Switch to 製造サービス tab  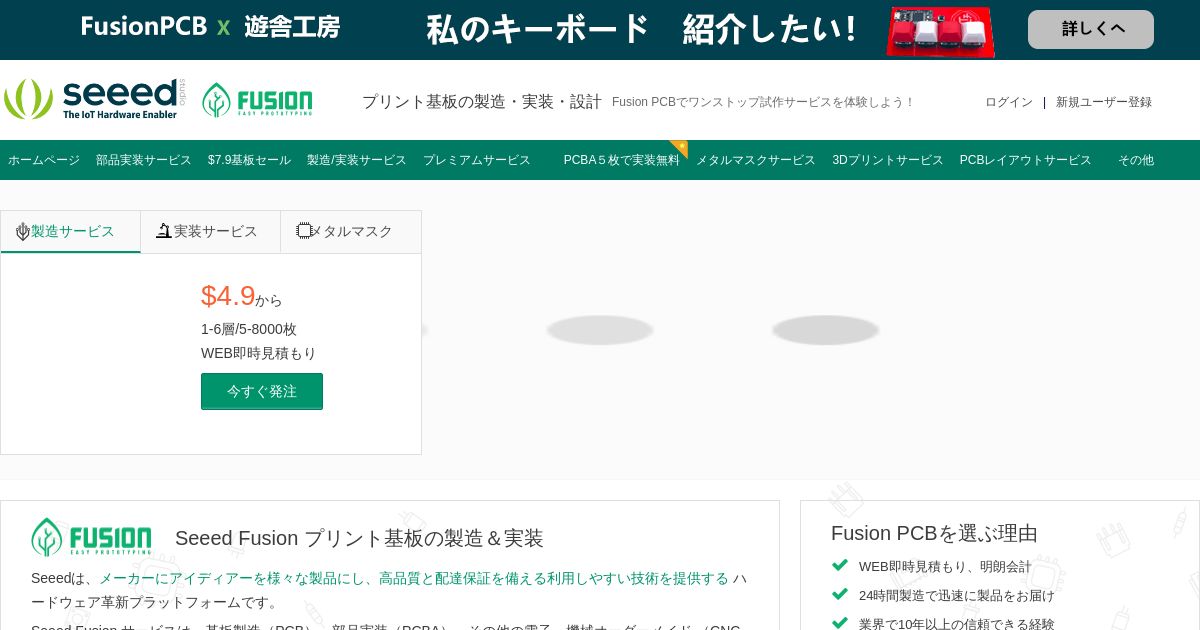[x=71, y=231]
